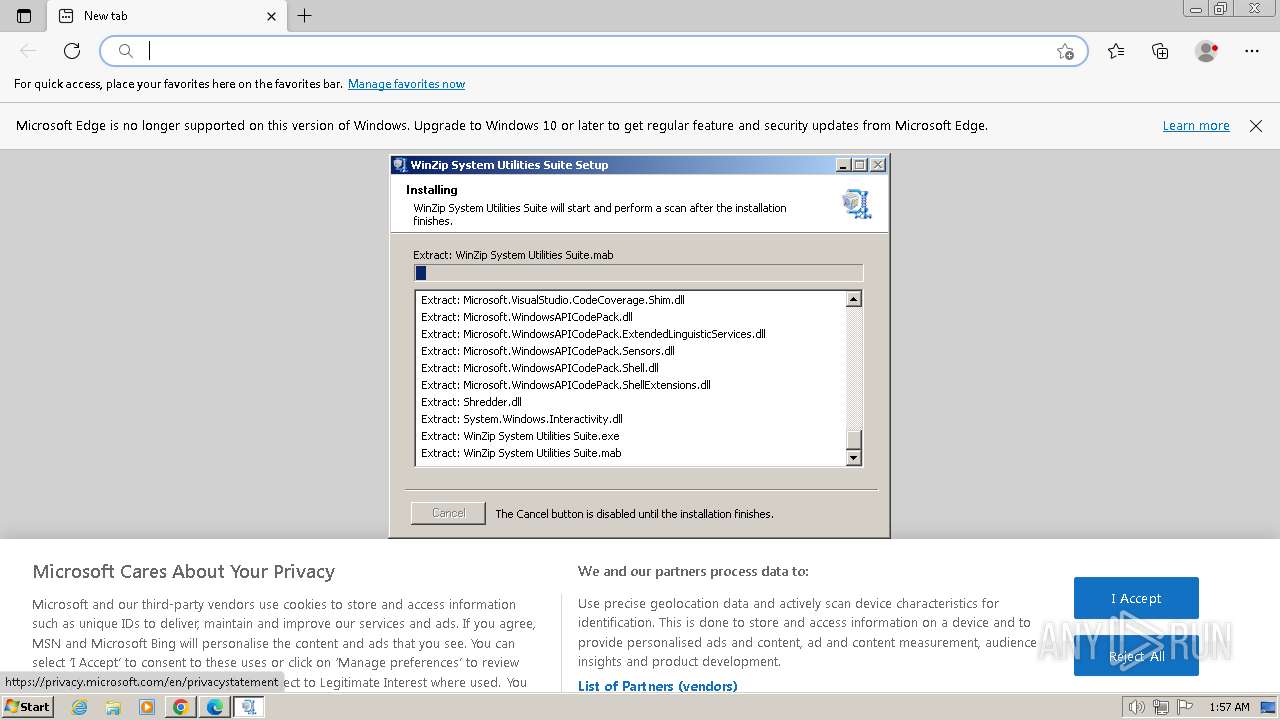Viewport: 1280px width, 720px height.
Task: Open Google Chrome from taskbar
Action: (x=181, y=707)
